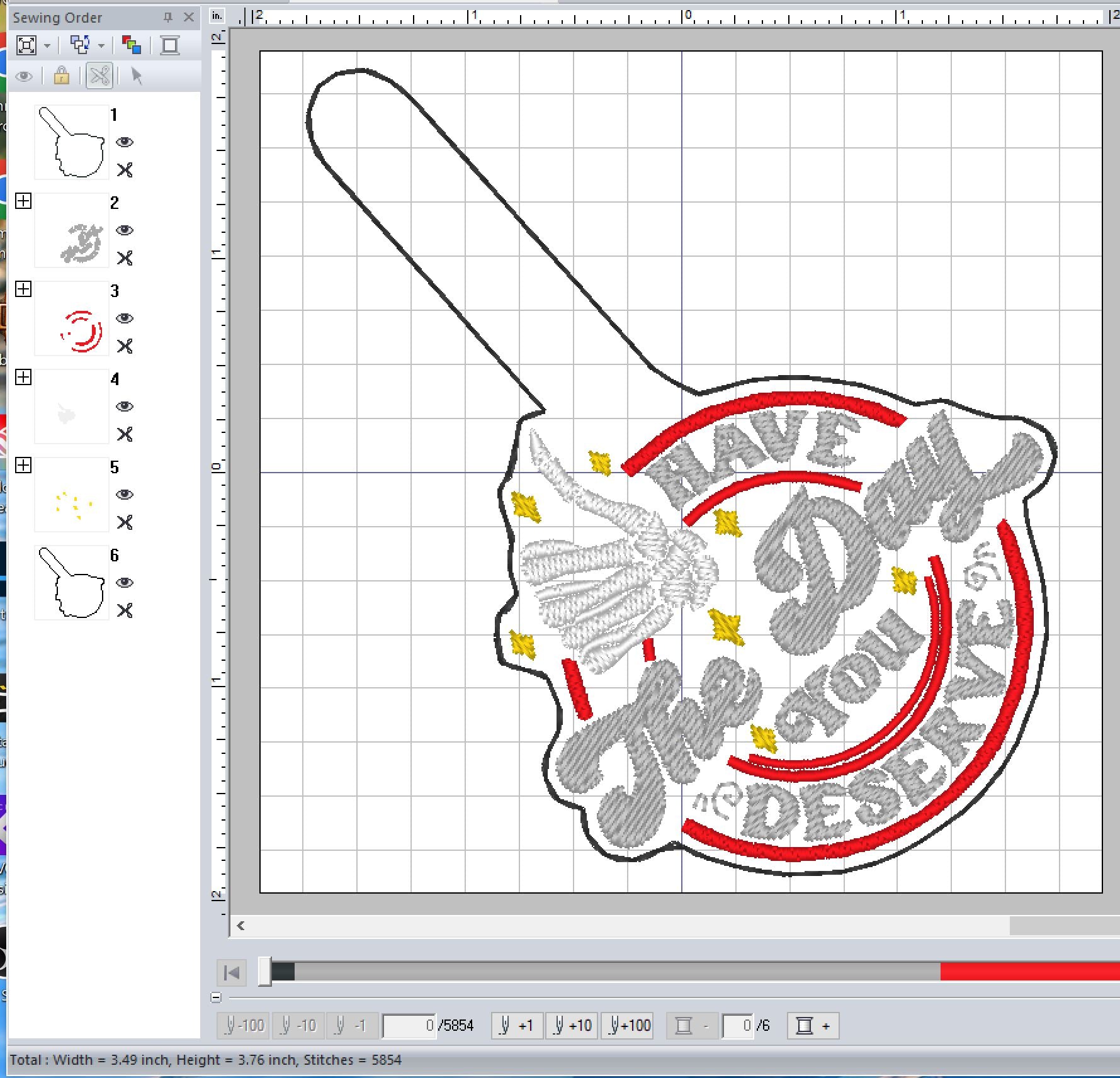Click the zoom-to-fit icon in Sewing Order

(26, 45)
